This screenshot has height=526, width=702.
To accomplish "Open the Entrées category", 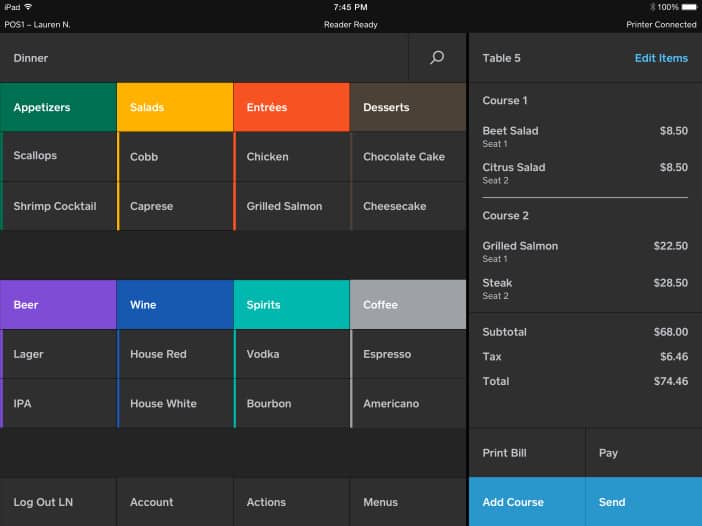I will coord(291,107).
